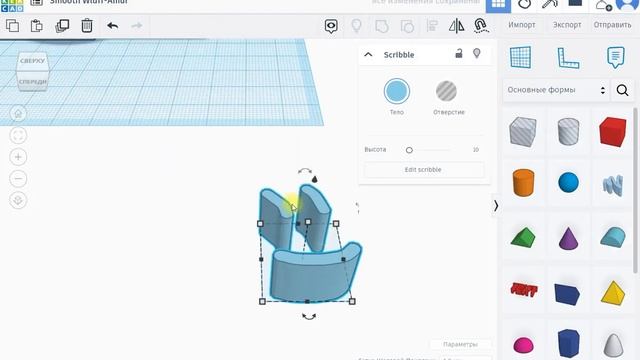The height and width of the screenshot is (360, 640).
Task: Undo the last action
Action: click(113, 26)
